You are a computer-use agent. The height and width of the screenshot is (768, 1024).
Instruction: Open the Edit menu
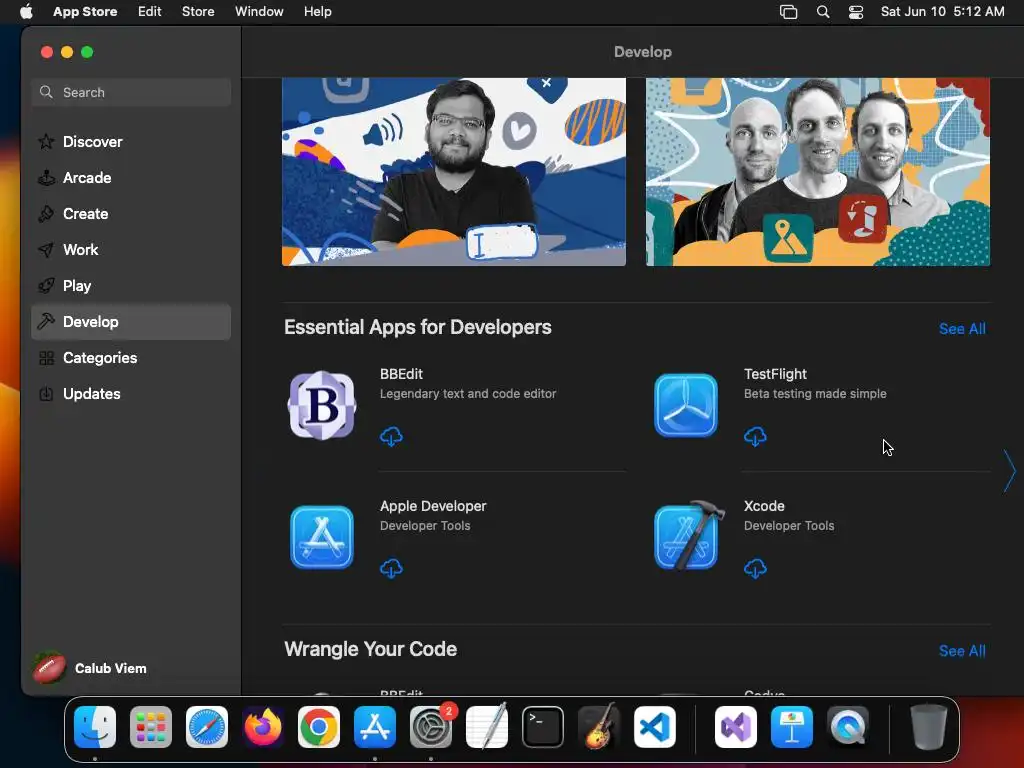[150, 12]
